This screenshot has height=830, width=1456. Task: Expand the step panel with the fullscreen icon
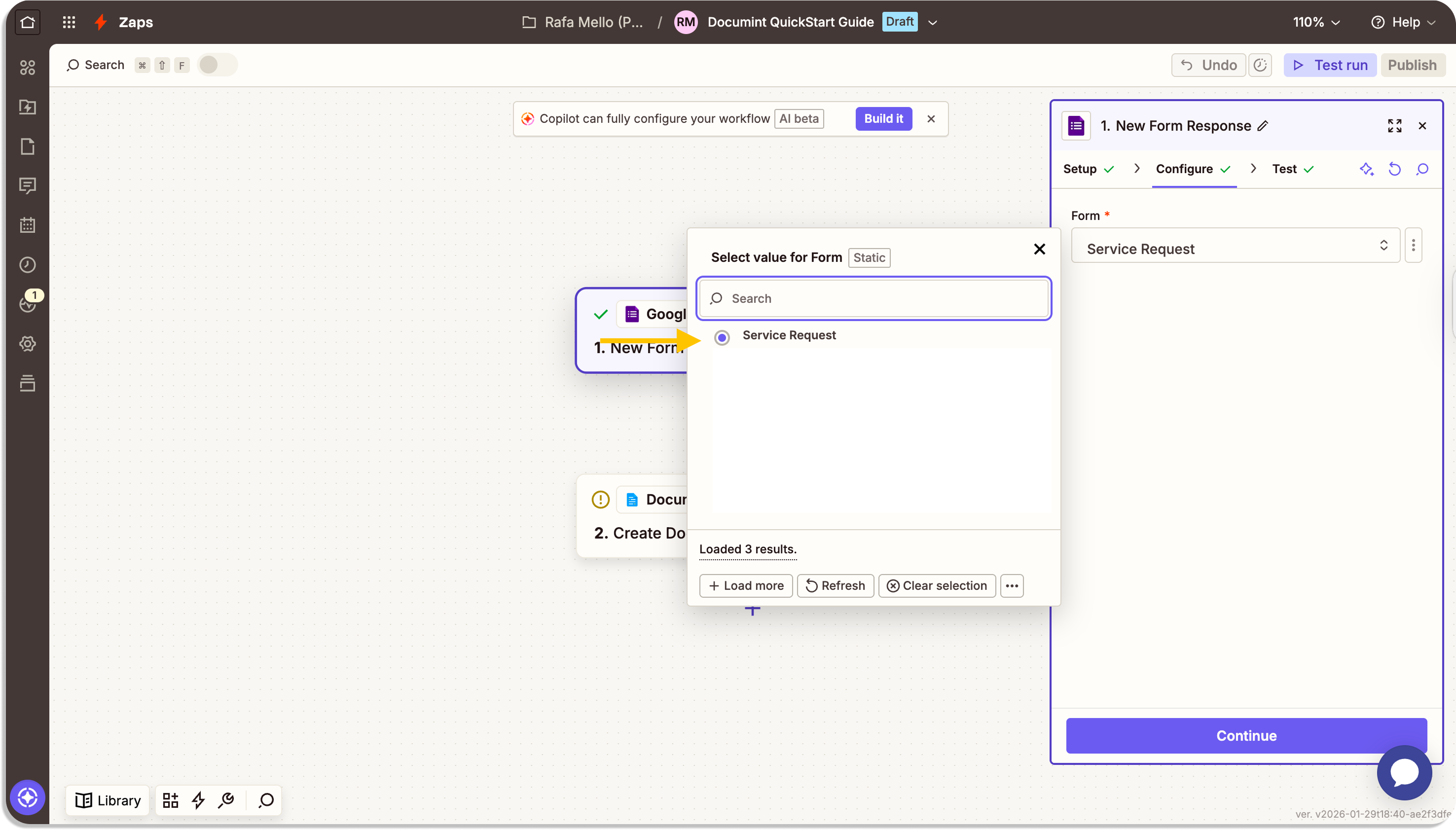click(1394, 126)
